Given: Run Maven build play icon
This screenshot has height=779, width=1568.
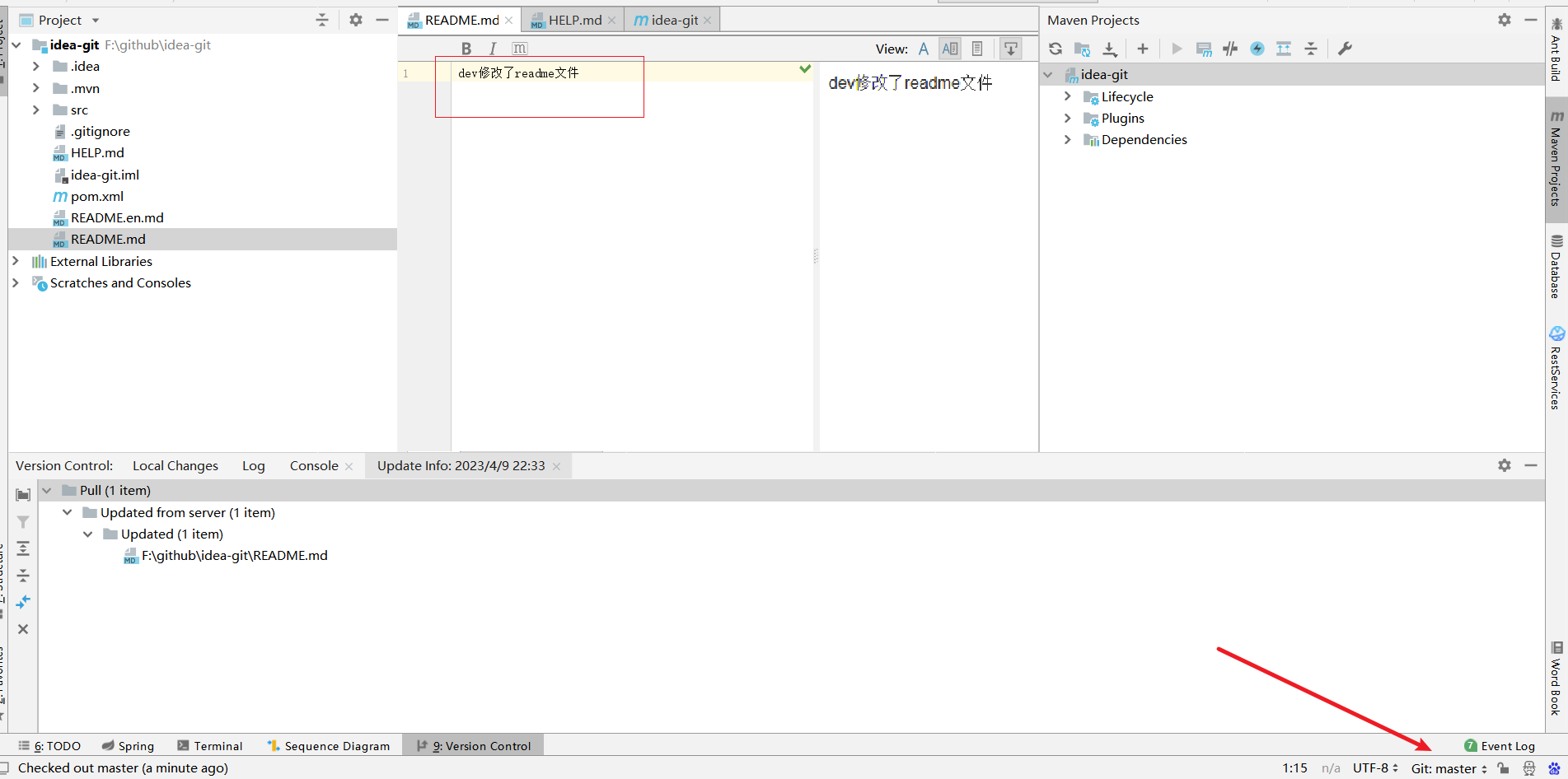Looking at the screenshot, I should [1177, 49].
